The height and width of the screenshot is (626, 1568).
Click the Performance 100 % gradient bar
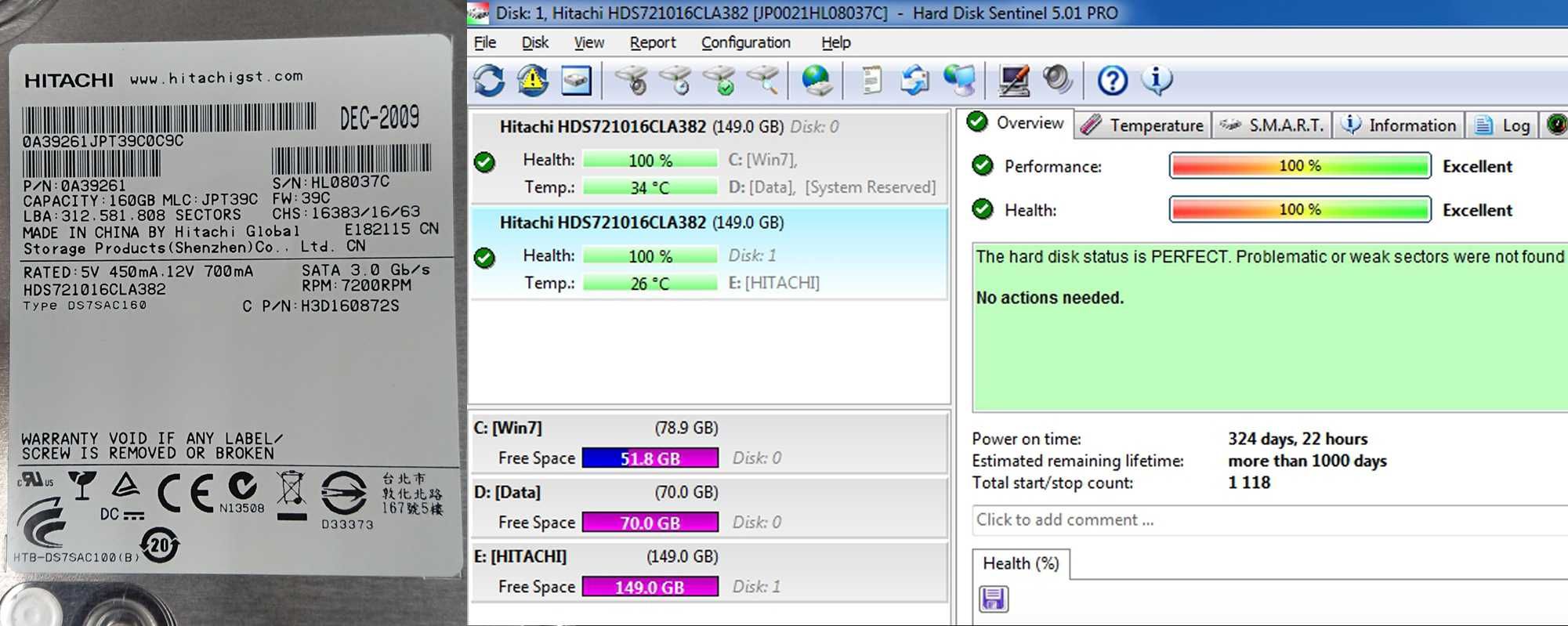point(1300,165)
